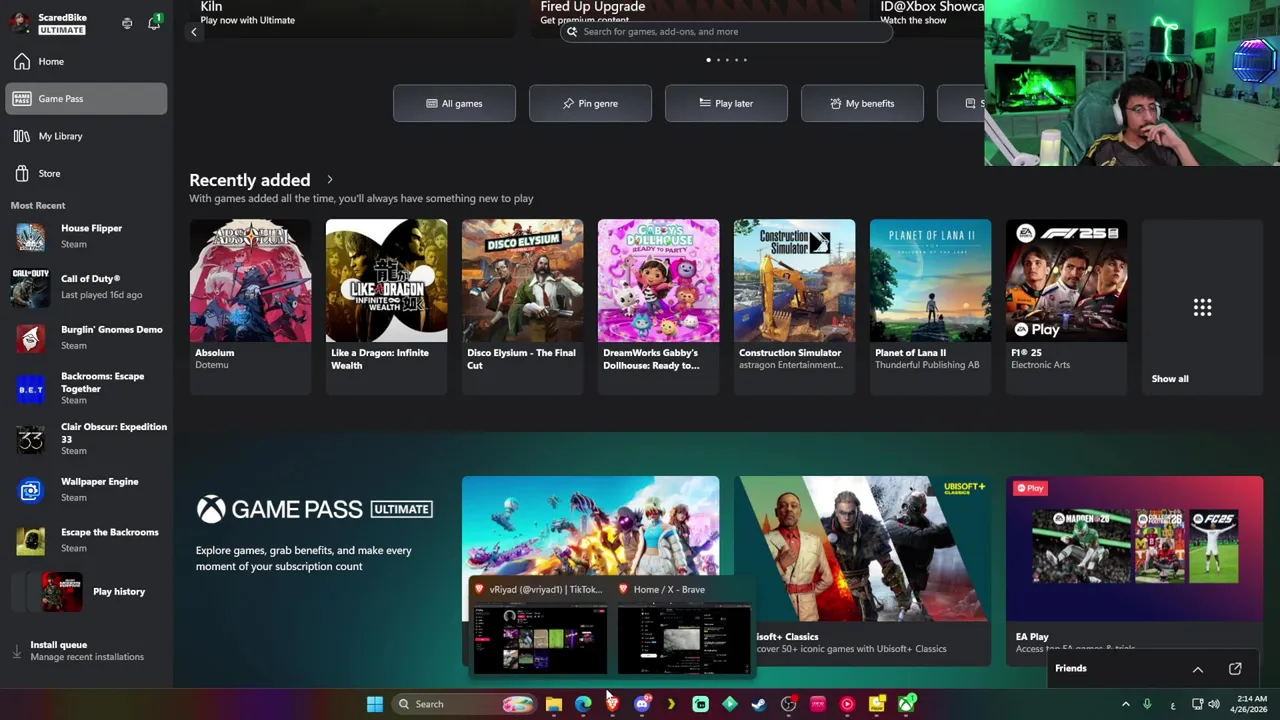Go back using the left chevron arrow
The image size is (1280, 720).
(x=194, y=32)
